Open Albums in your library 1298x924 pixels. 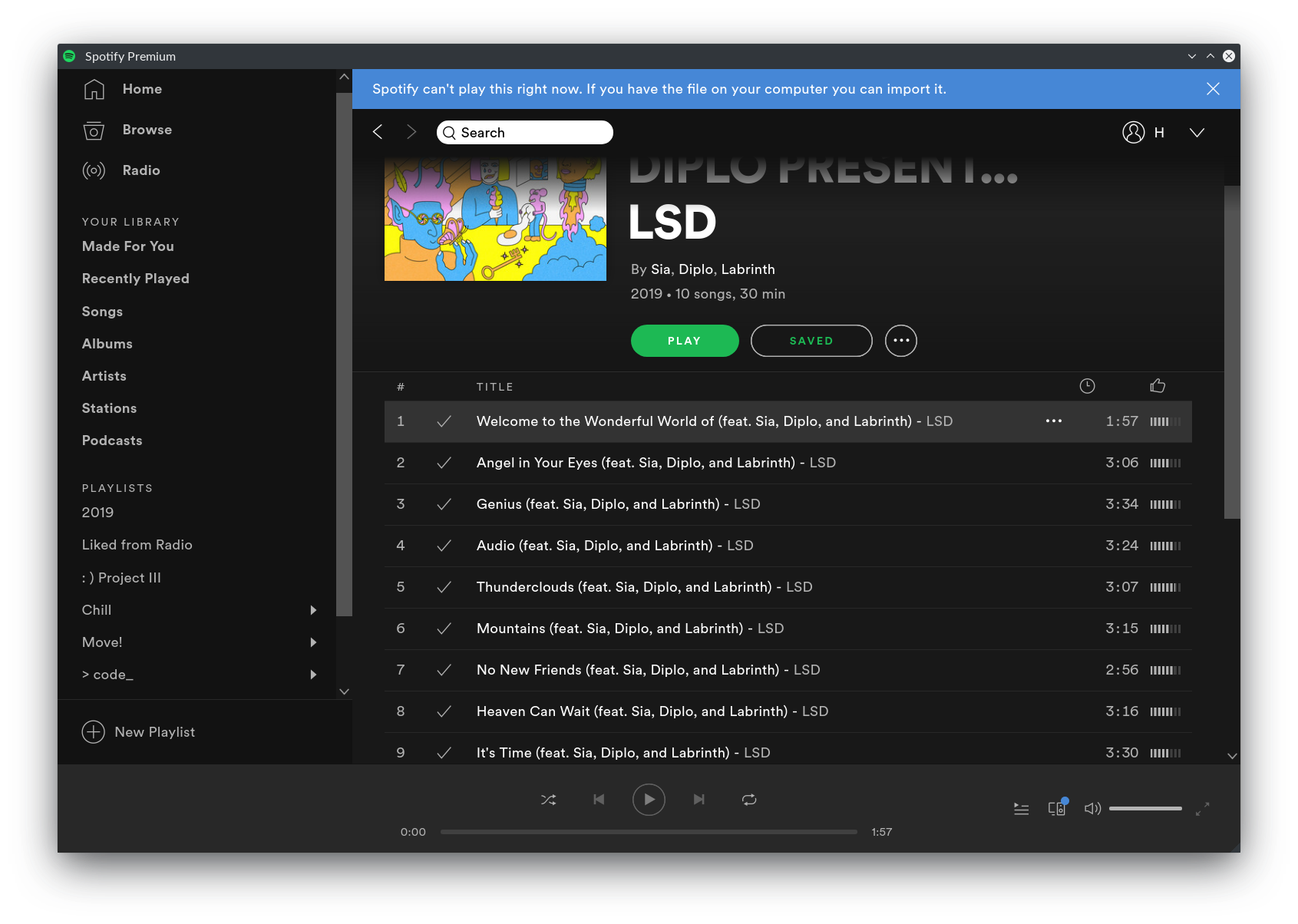[107, 344]
